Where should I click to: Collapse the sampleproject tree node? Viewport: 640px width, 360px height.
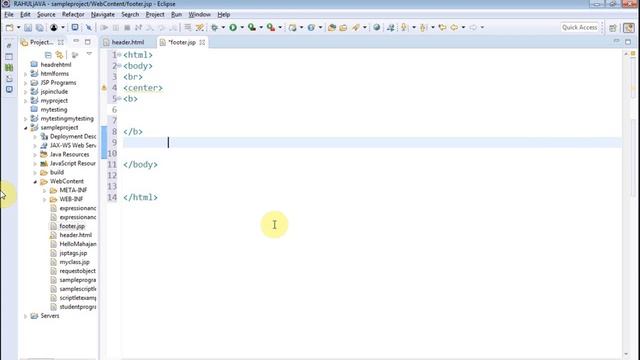(26, 128)
